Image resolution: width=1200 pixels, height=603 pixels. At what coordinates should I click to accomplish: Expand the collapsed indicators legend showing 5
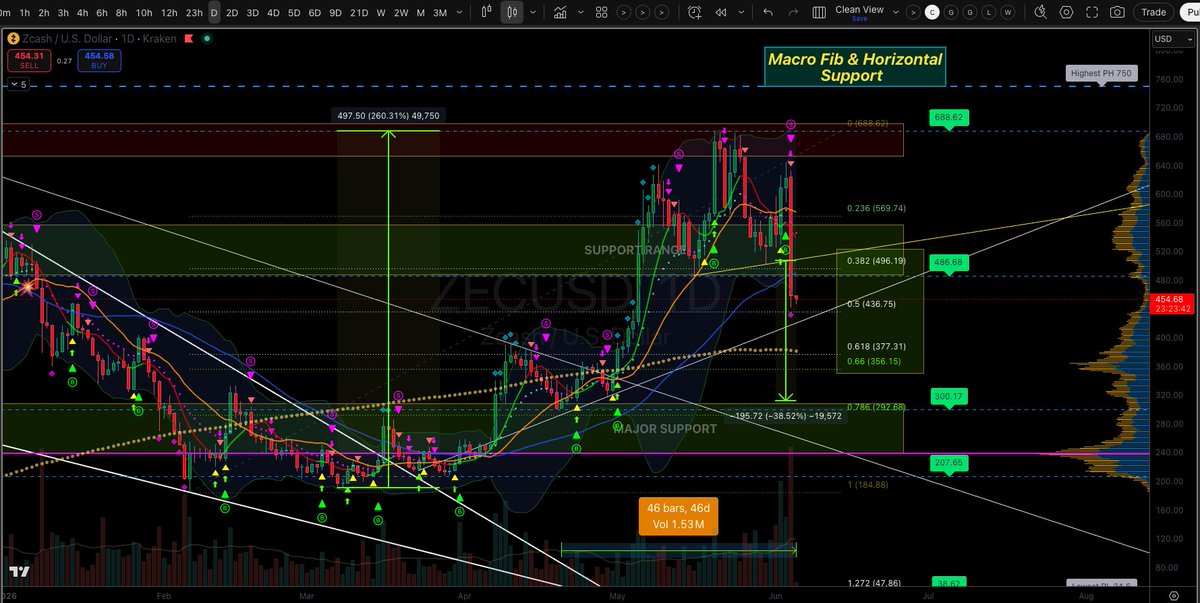coord(18,85)
